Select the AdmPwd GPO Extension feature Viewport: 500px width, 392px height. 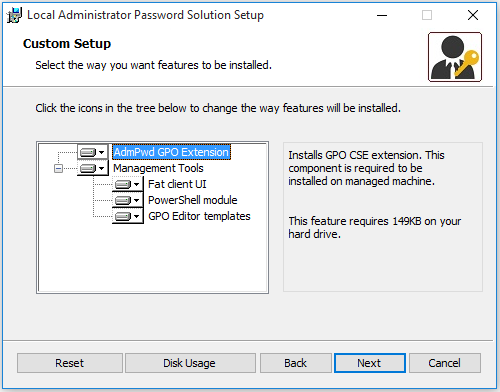click(171, 152)
